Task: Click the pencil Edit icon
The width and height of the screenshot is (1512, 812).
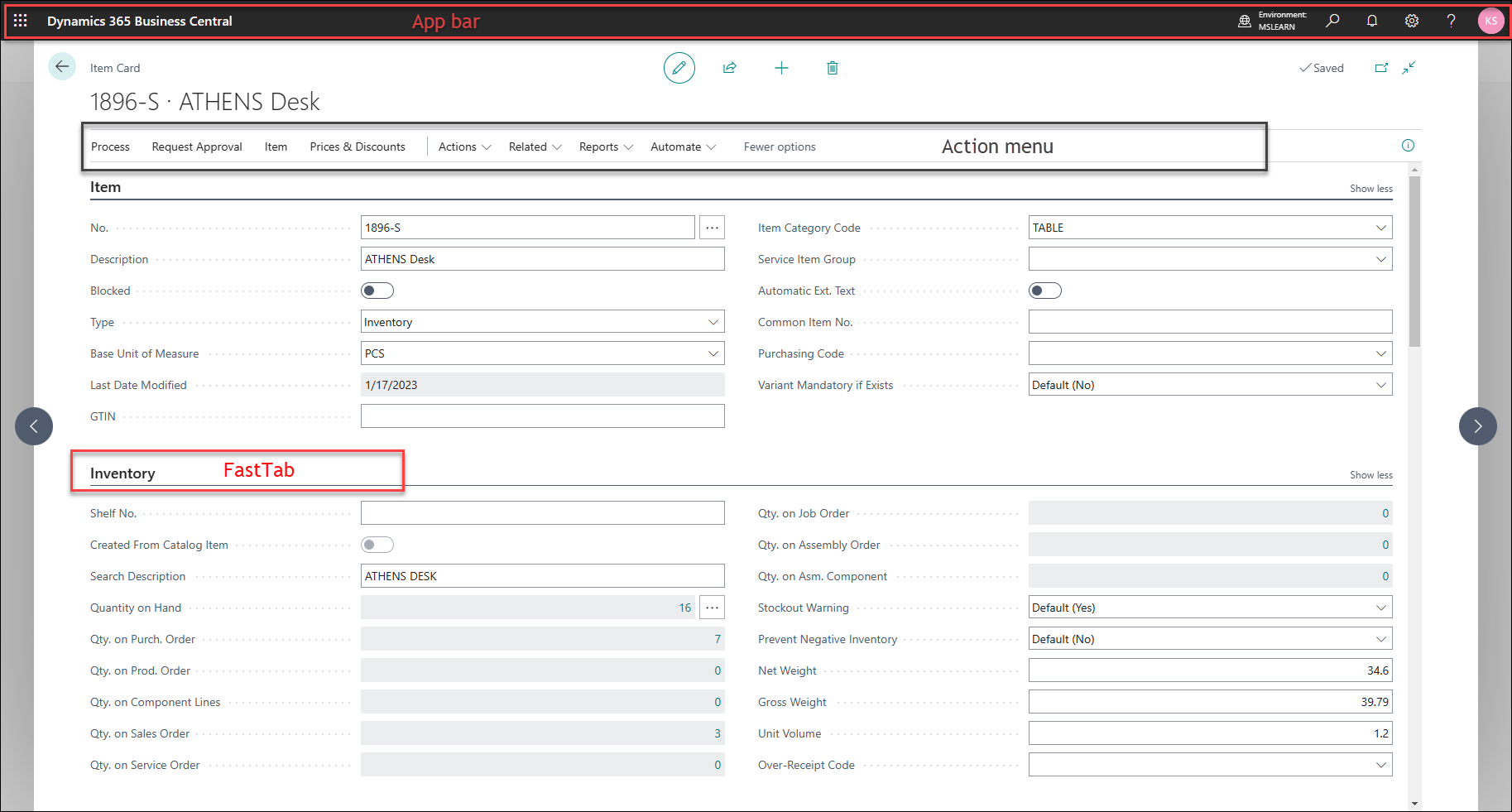Action: pos(679,68)
